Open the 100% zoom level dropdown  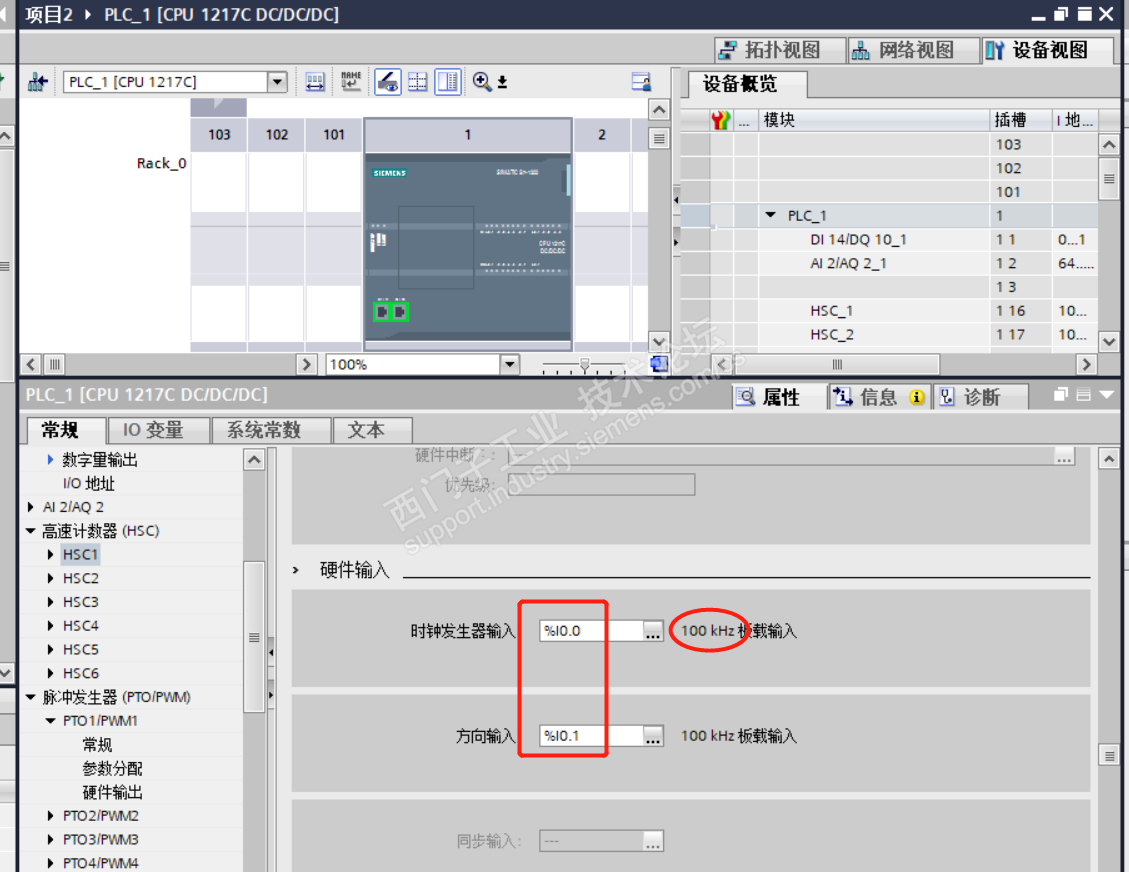(510, 364)
